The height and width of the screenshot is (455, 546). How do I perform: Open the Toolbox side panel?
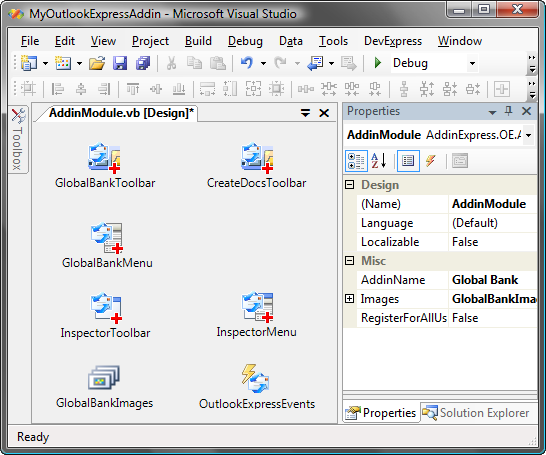pyautogui.click(x=17, y=139)
